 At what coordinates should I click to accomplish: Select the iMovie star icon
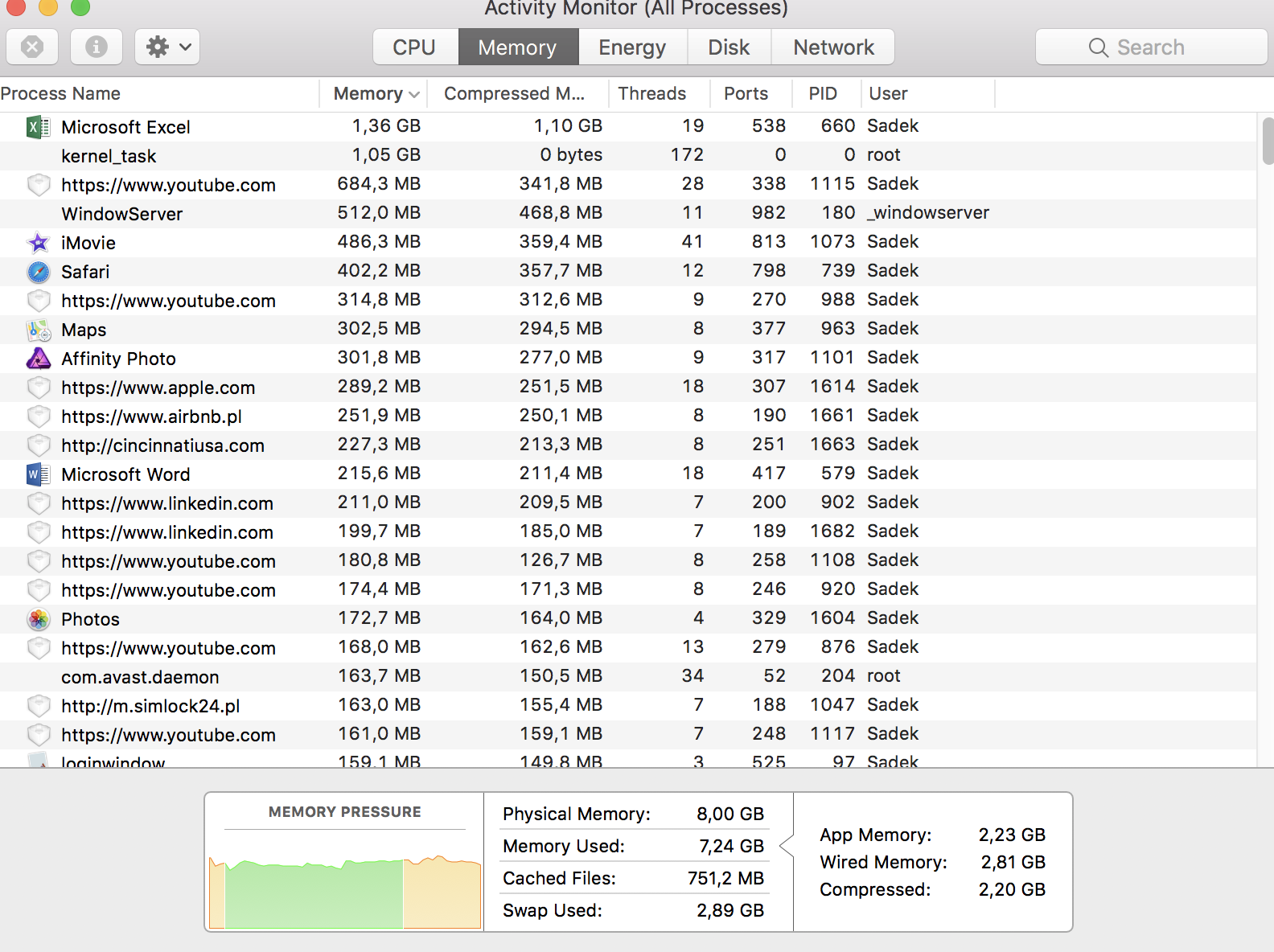(x=39, y=243)
